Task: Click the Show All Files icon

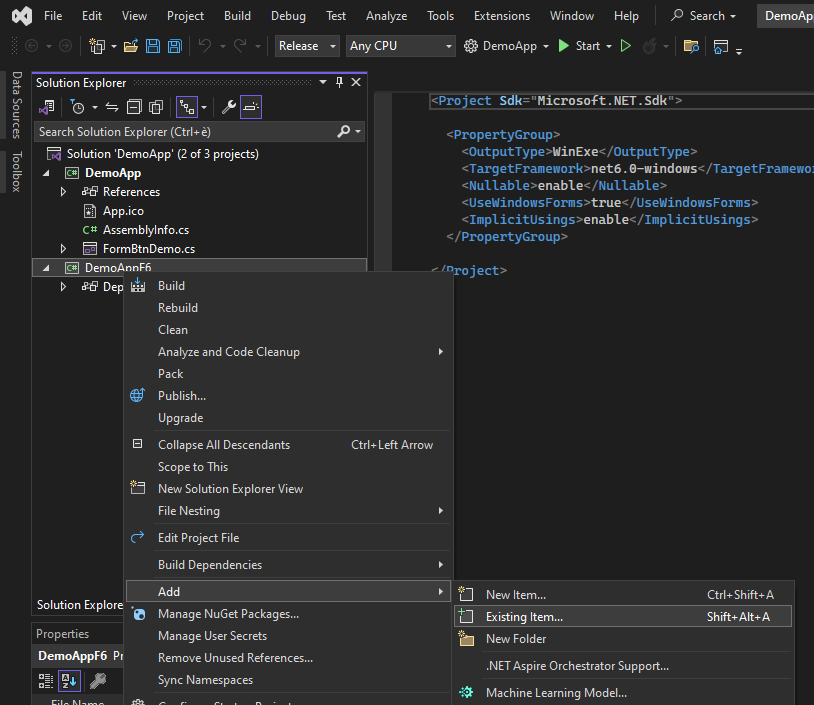Action: click(156, 107)
